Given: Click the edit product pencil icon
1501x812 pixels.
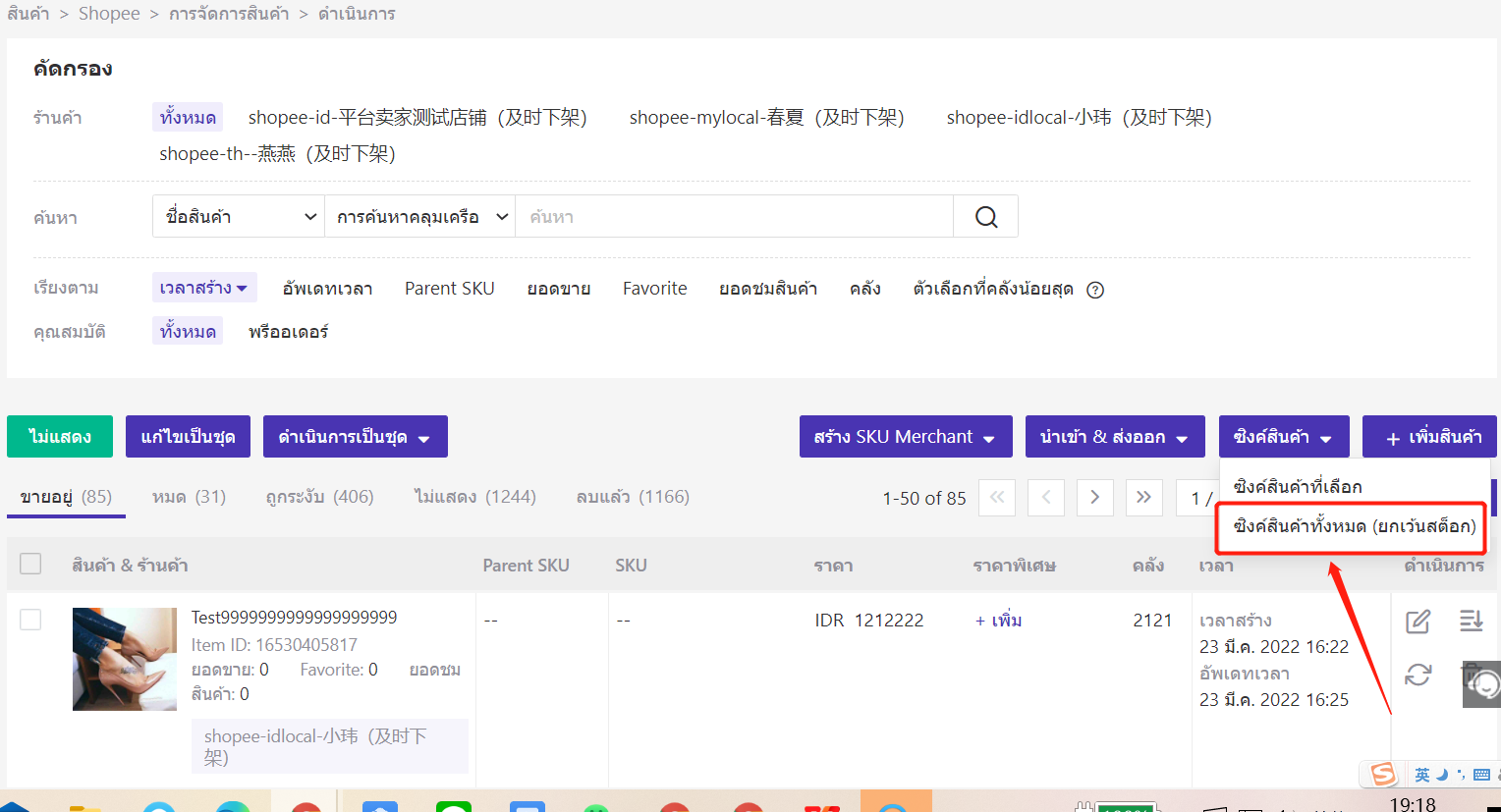Looking at the screenshot, I should coord(1418,621).
